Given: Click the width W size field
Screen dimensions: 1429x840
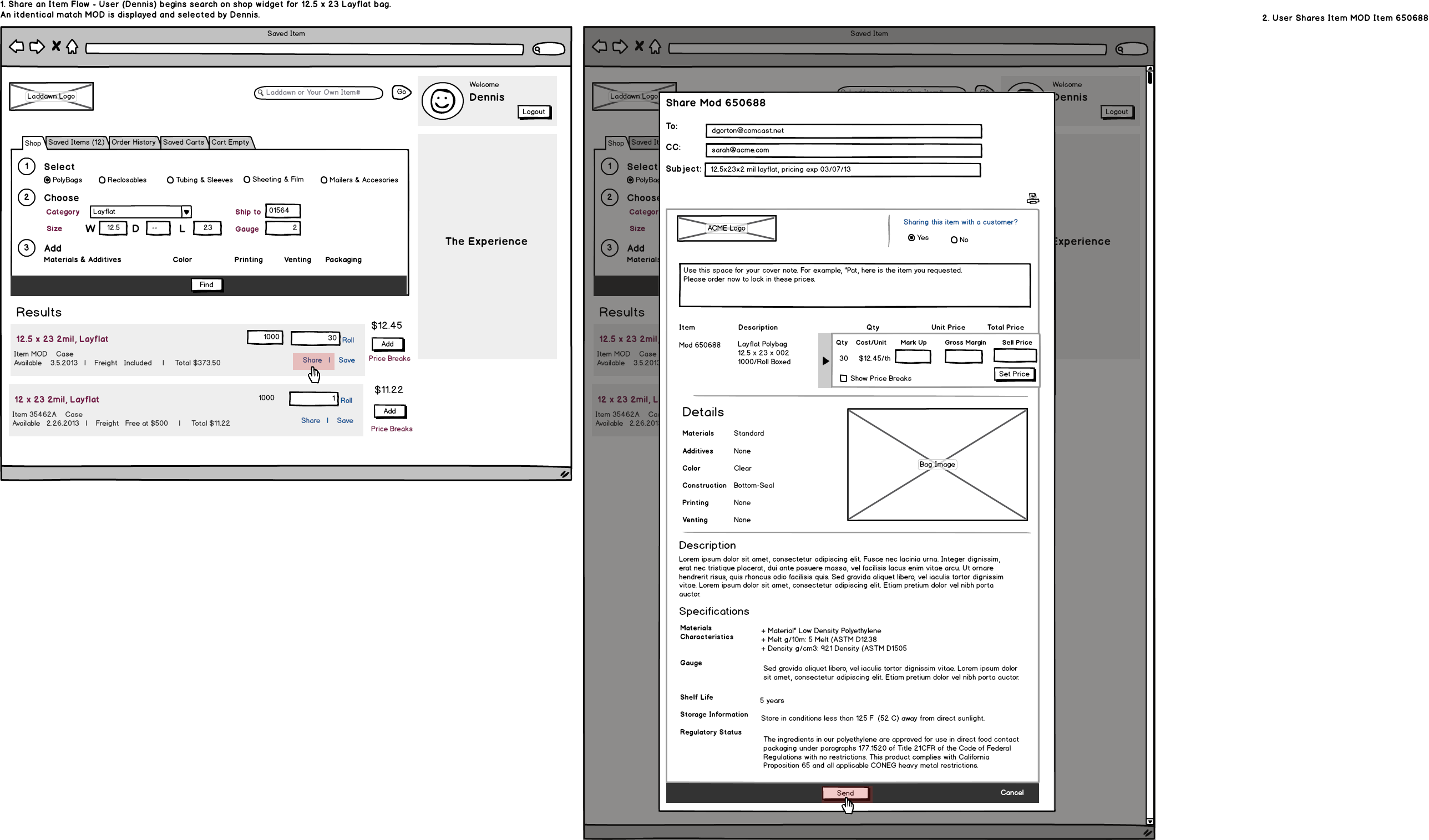Looking at the screenshot, I should pyautogui.click(x=113, y=228).
